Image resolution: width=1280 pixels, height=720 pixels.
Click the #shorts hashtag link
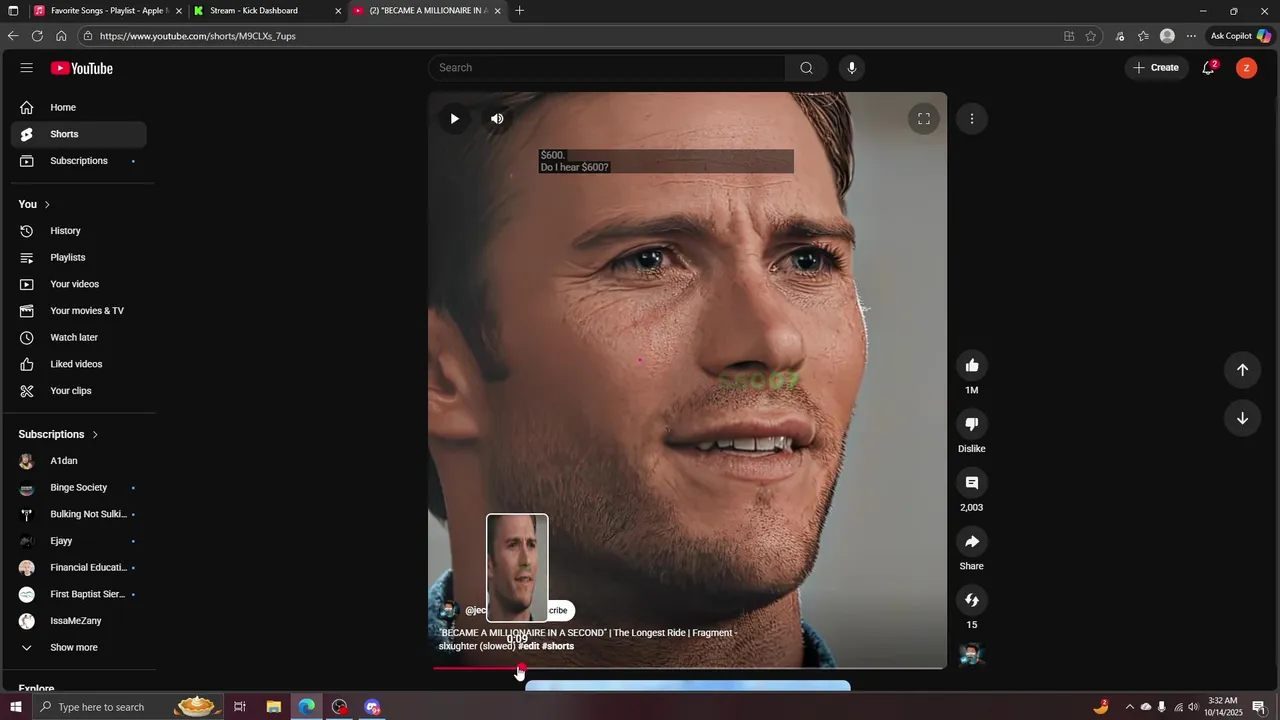558,647
